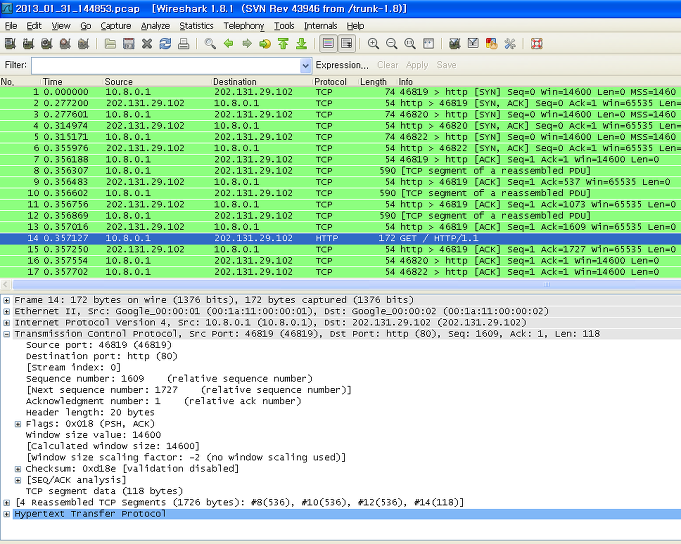Print packets printer icon
The image size is (681, 544).
click(x=184, y=43)
